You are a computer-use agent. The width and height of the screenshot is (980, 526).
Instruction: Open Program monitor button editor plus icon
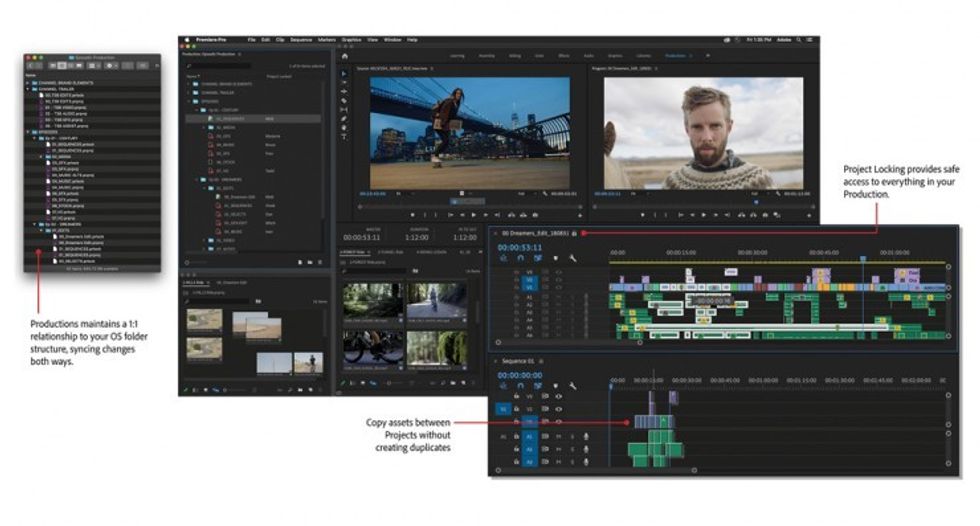point(809,215)
